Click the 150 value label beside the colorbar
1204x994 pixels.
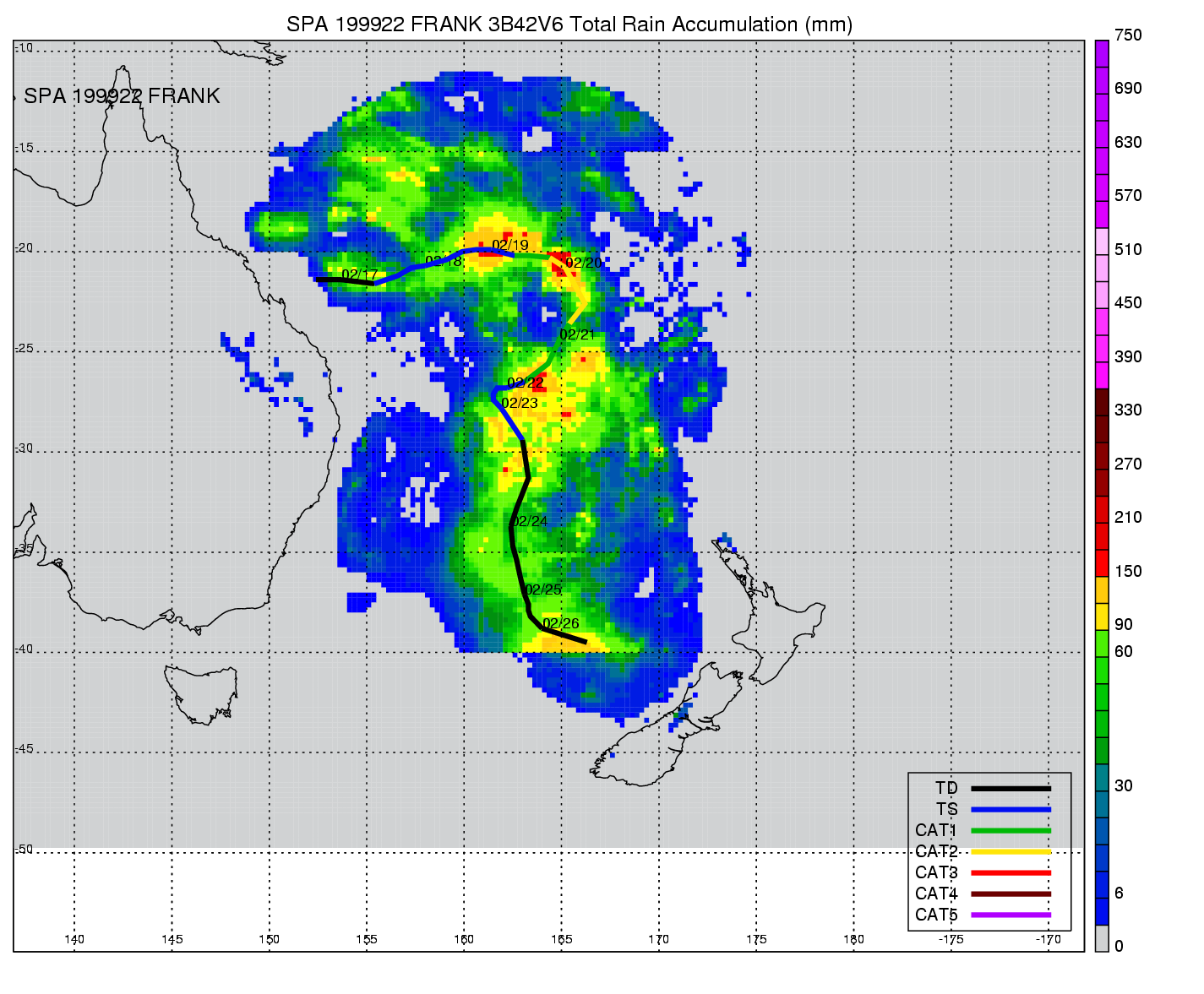coord(1127,571)
